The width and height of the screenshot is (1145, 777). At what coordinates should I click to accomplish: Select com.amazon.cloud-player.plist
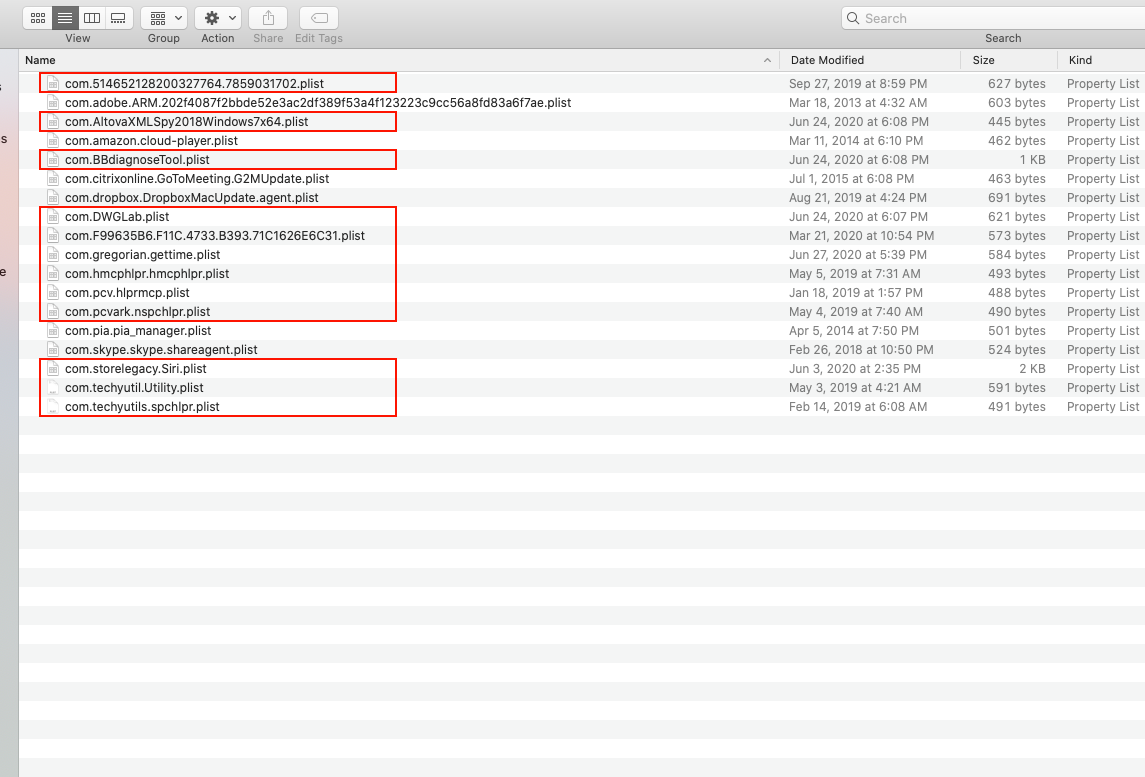tap(151, 140)
